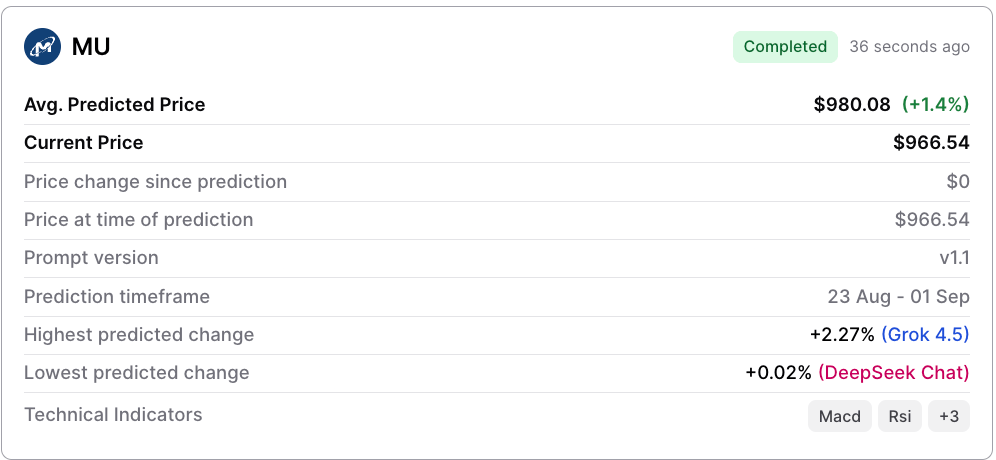Click the $966.54 current price value
The width and height of the screenshot is (996, 460).
(931, 143)
